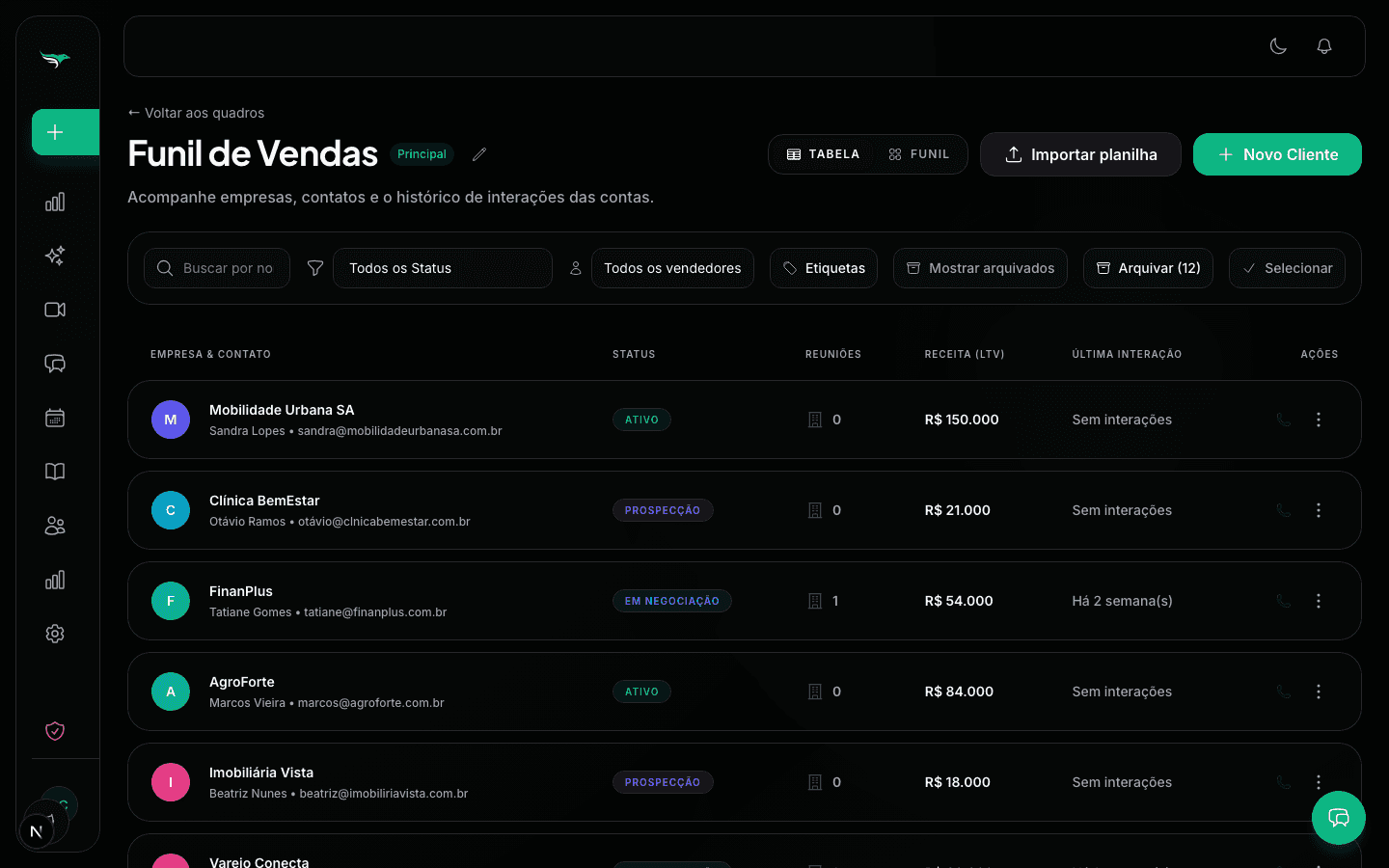The height and width of the screenshot is (868, 1389).
Task: Open actions menu for Mobilidade Urbana SA
Action: 1319,420
